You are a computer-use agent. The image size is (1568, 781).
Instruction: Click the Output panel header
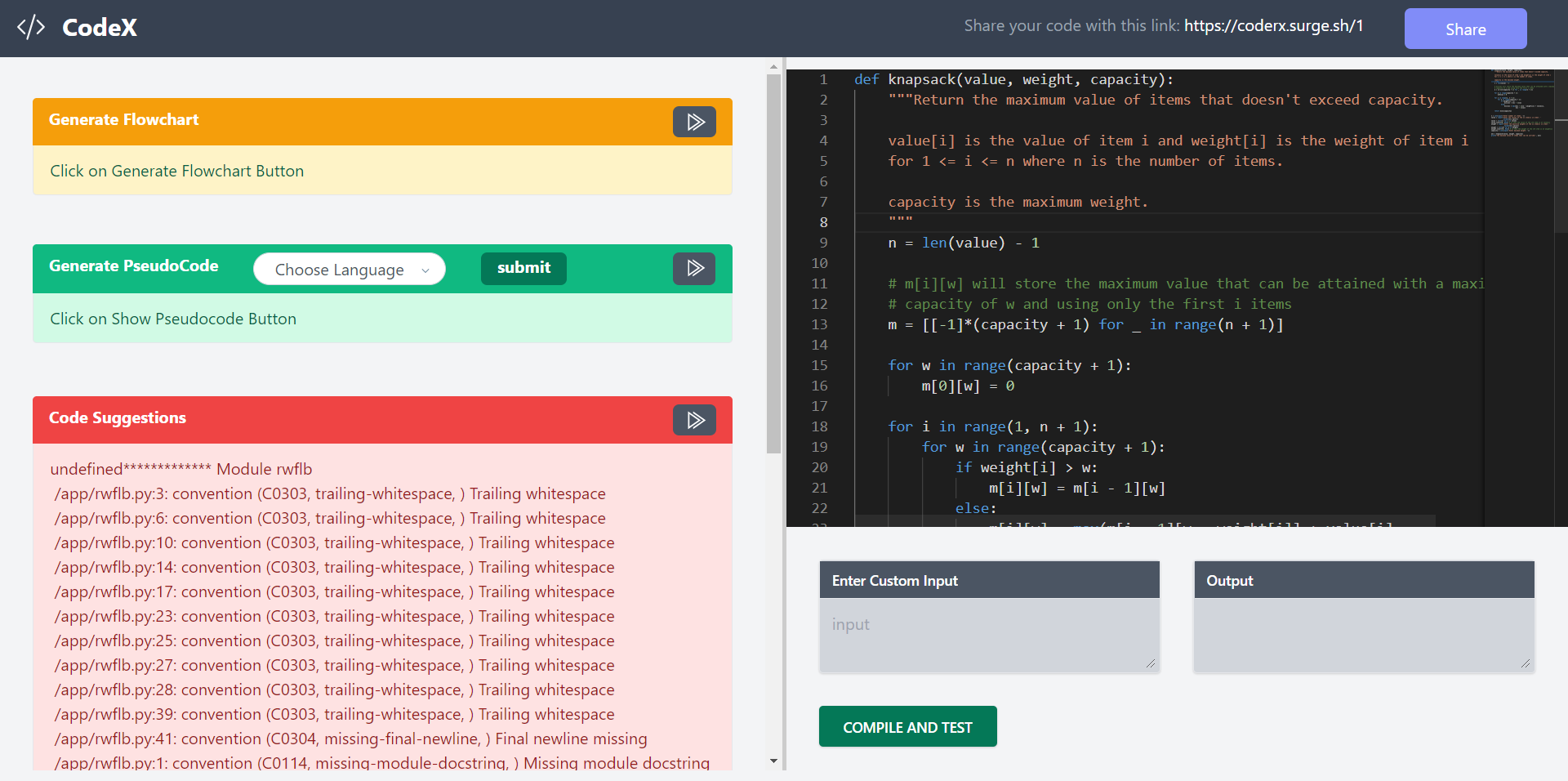[1364, 580]
